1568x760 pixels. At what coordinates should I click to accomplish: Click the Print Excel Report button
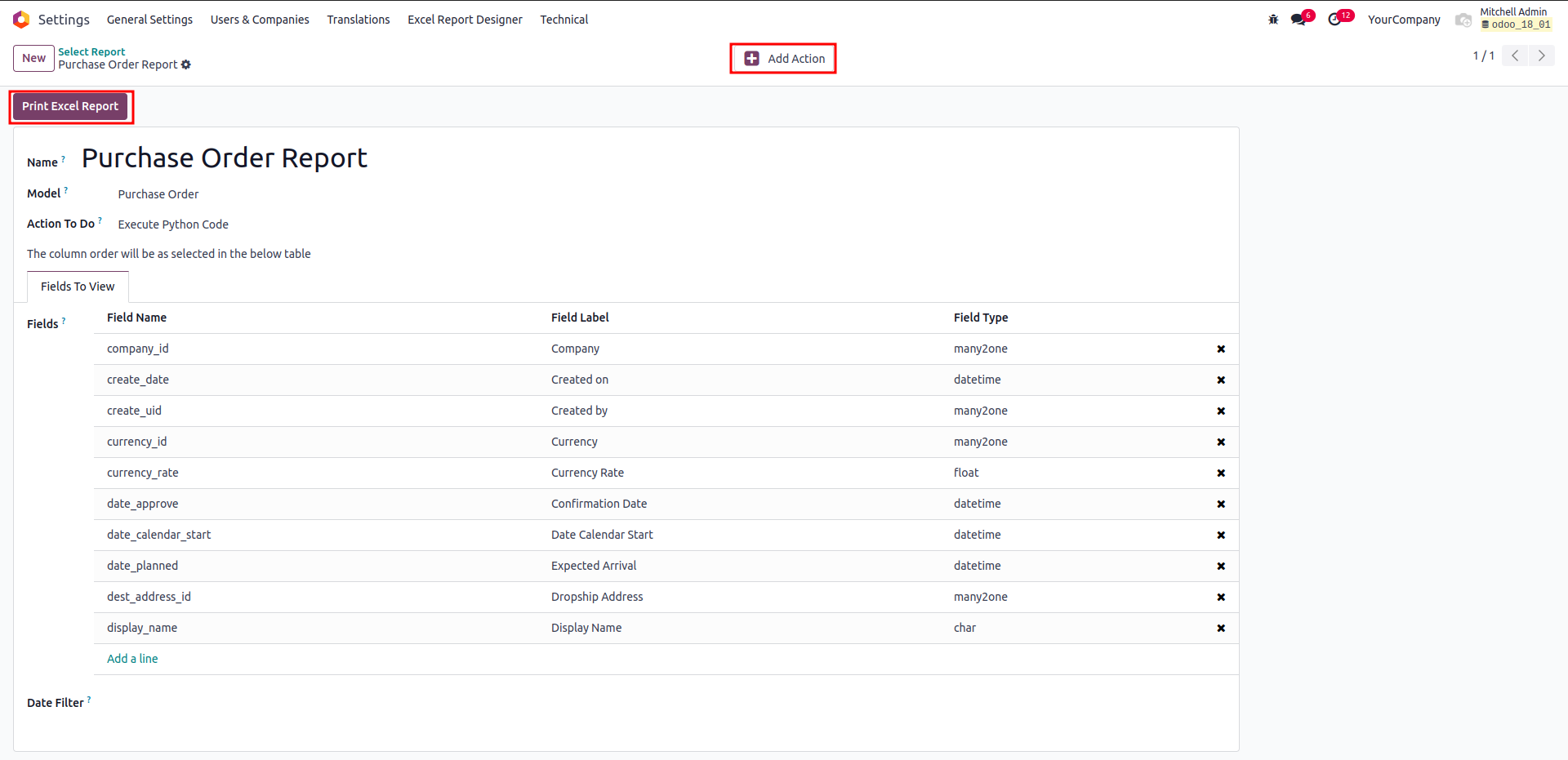pos(70,107)
